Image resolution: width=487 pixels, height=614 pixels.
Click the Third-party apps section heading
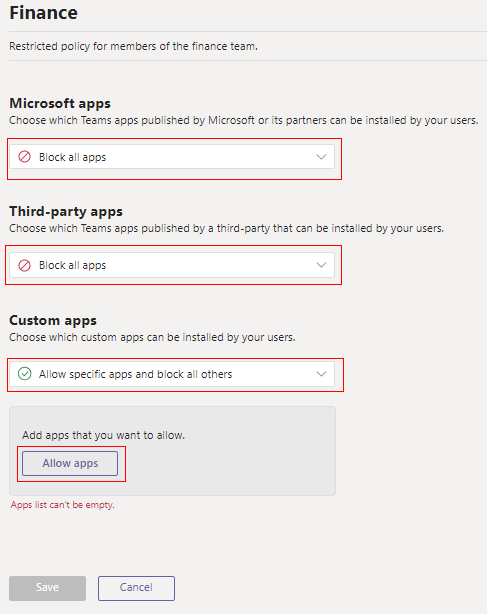(x=66, y=211)
